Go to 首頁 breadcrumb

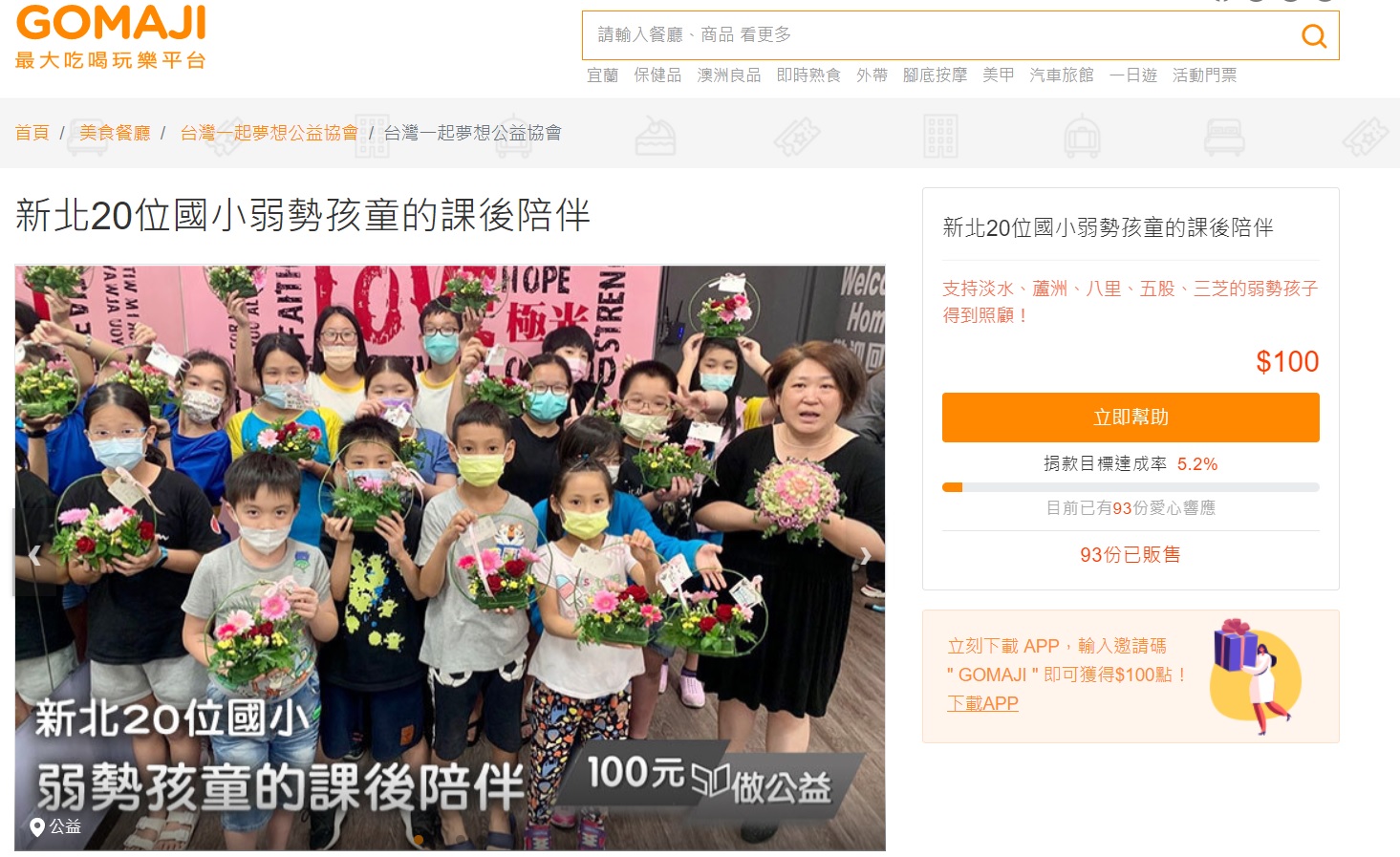[32, 133]
